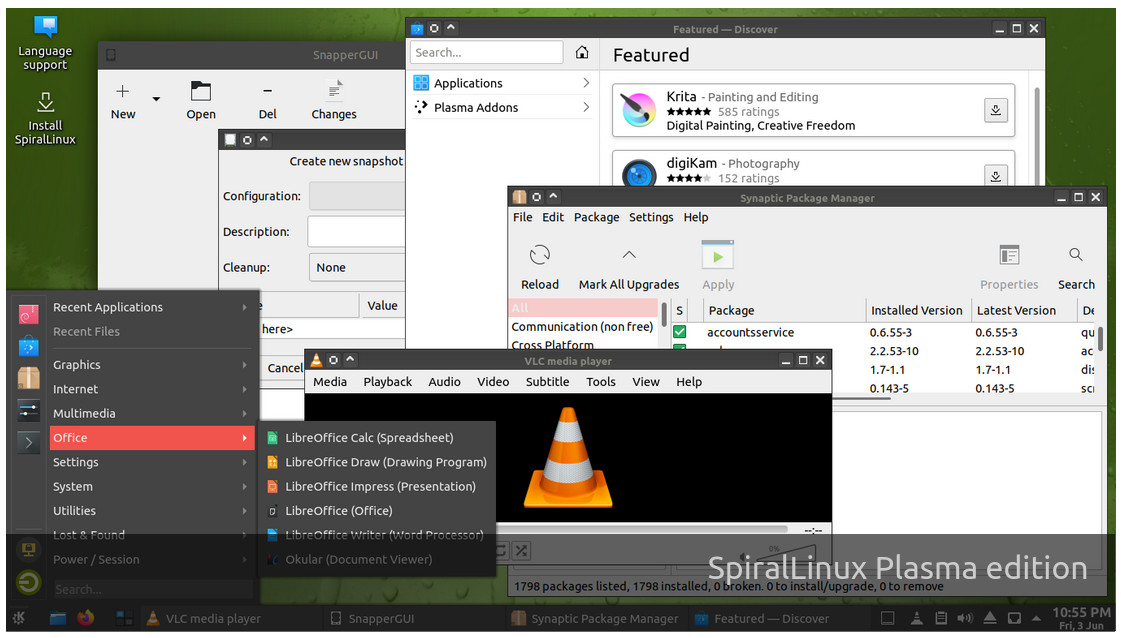The image size is (1121, 638).
Task: Show hidden system tray icons arrow
Action: click(1036, 618)
